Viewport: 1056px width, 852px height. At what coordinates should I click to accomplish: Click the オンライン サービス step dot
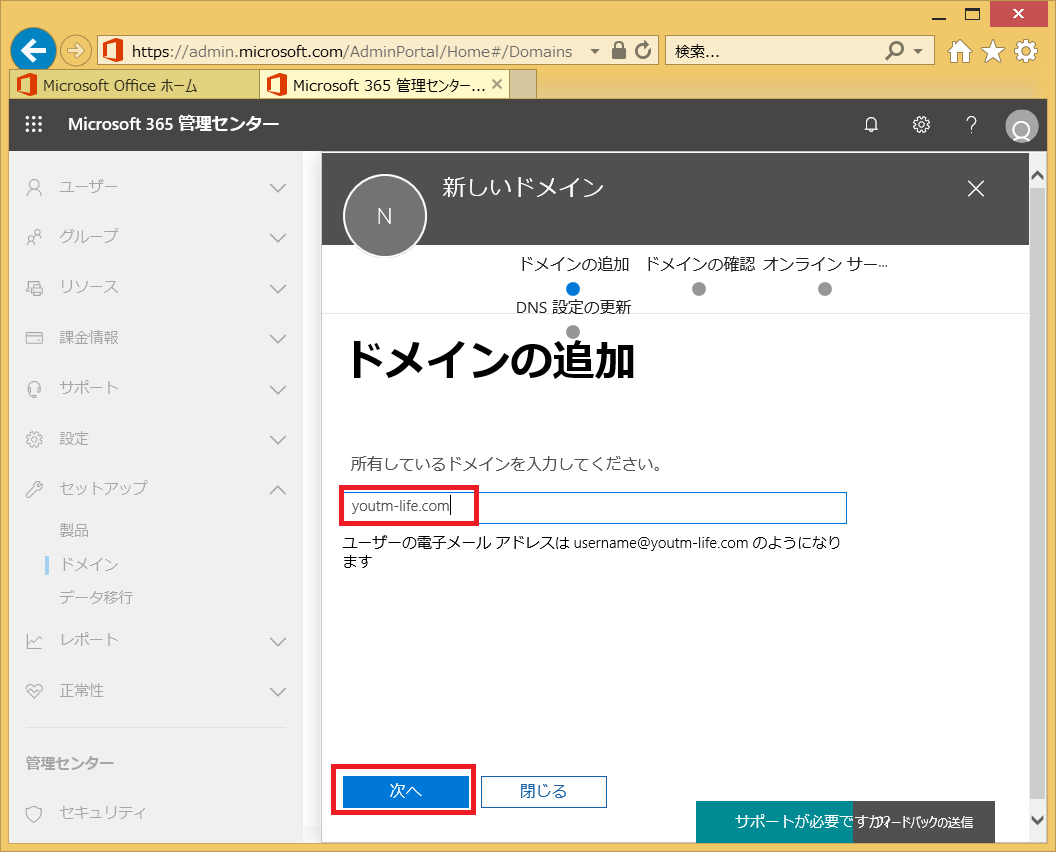tap(825, 289)
